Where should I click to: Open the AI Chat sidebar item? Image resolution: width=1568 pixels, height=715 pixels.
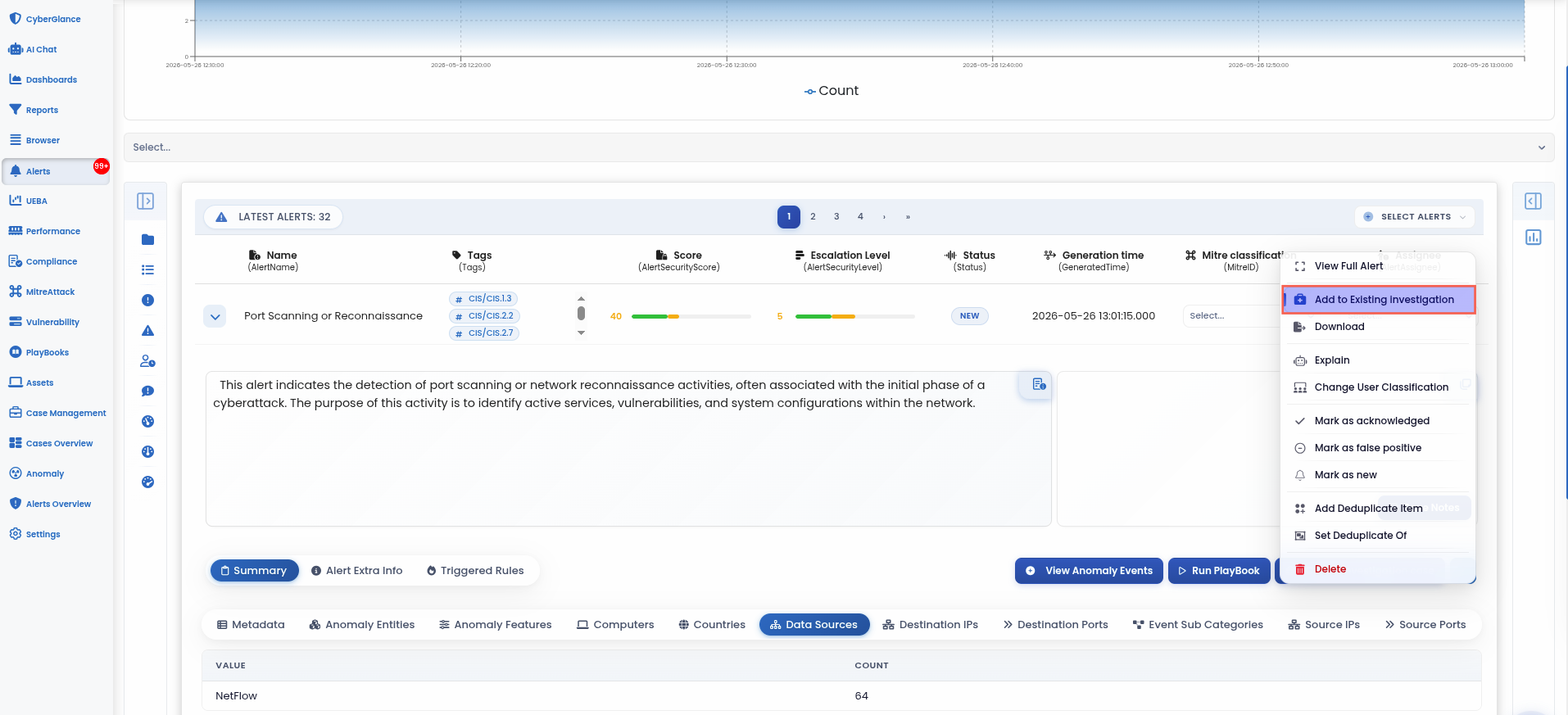point(41,49)
